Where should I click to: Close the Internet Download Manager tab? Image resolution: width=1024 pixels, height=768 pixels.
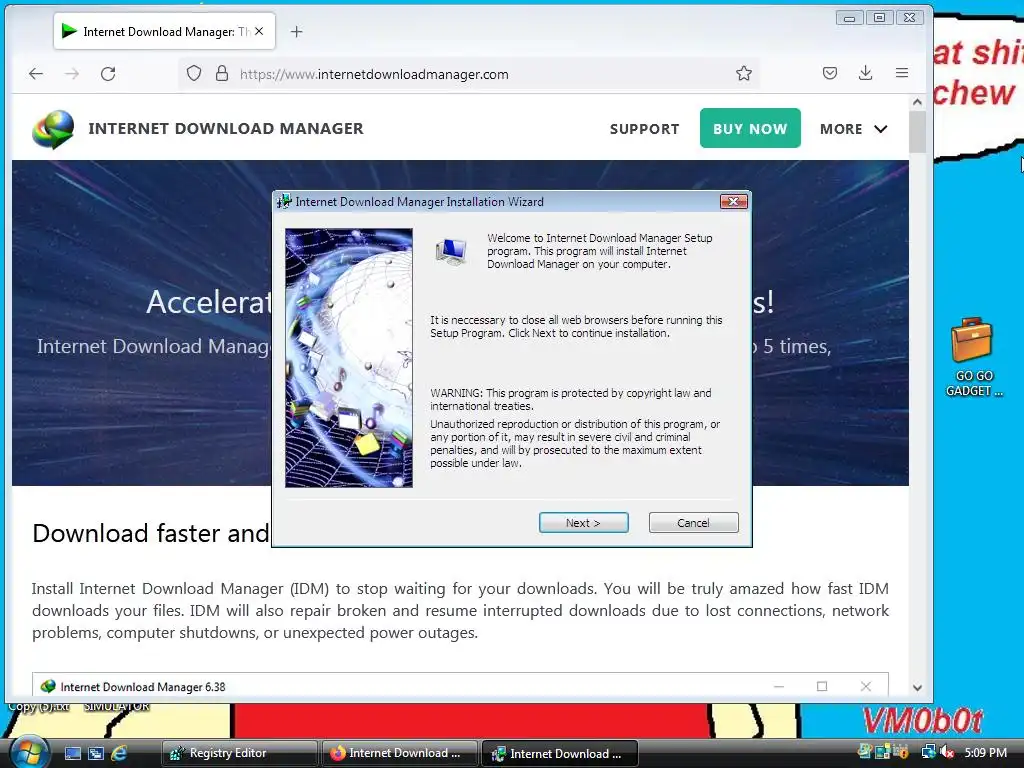click(x=259, y=31)
